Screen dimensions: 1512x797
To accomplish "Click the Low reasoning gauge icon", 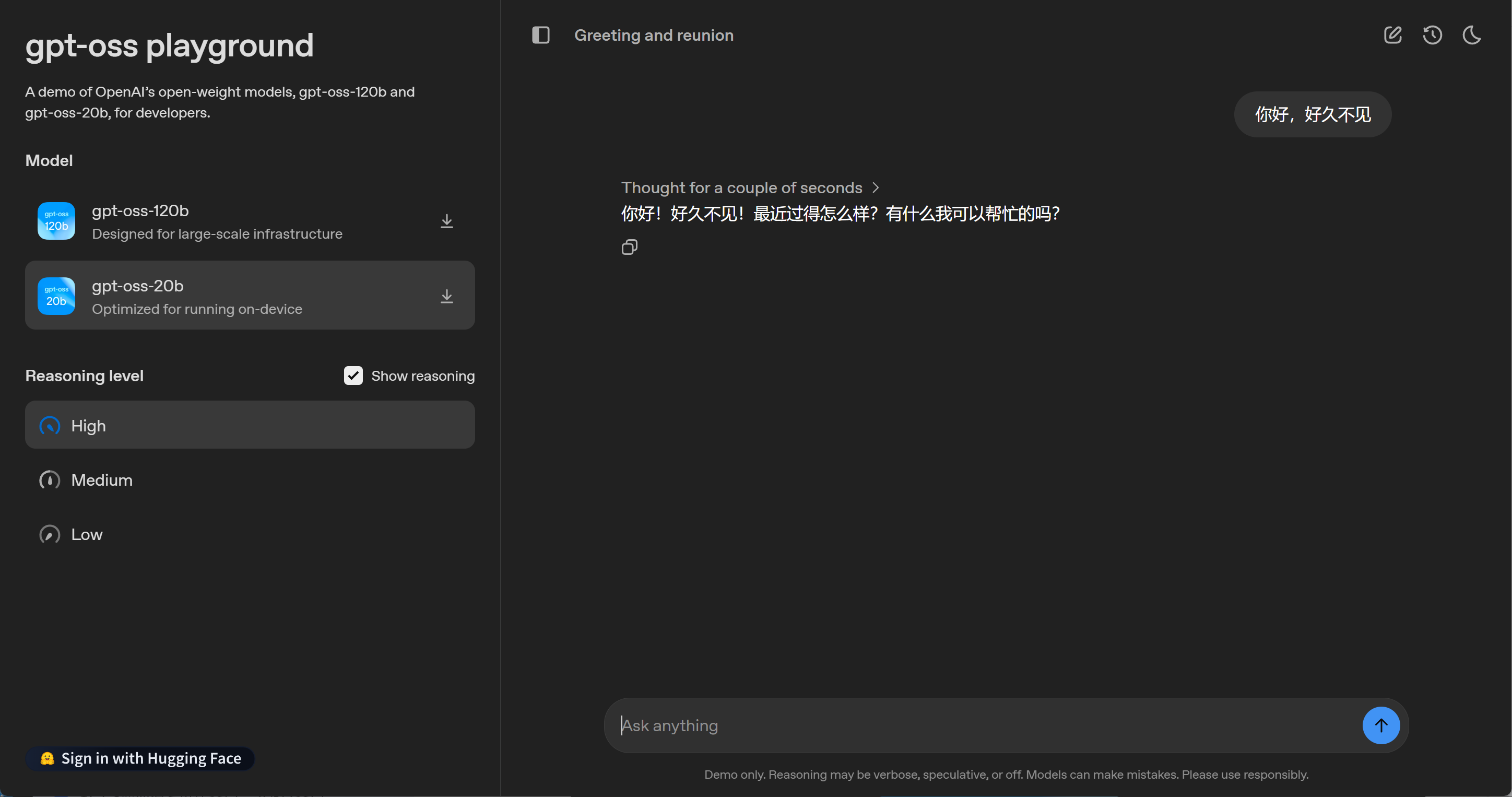I will click(x=50, y=534).
